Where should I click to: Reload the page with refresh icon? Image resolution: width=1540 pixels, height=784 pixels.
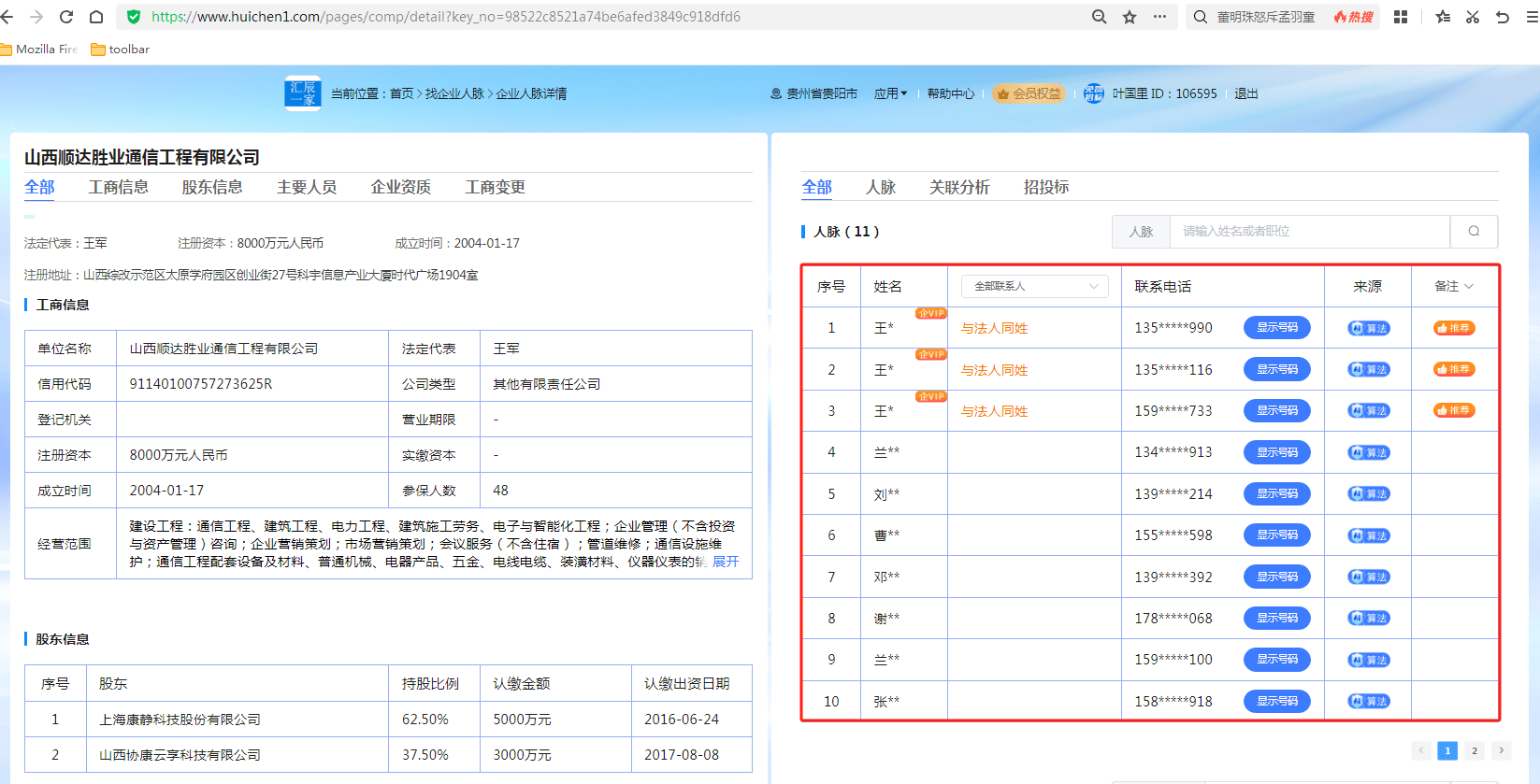(x=66, y=17)
